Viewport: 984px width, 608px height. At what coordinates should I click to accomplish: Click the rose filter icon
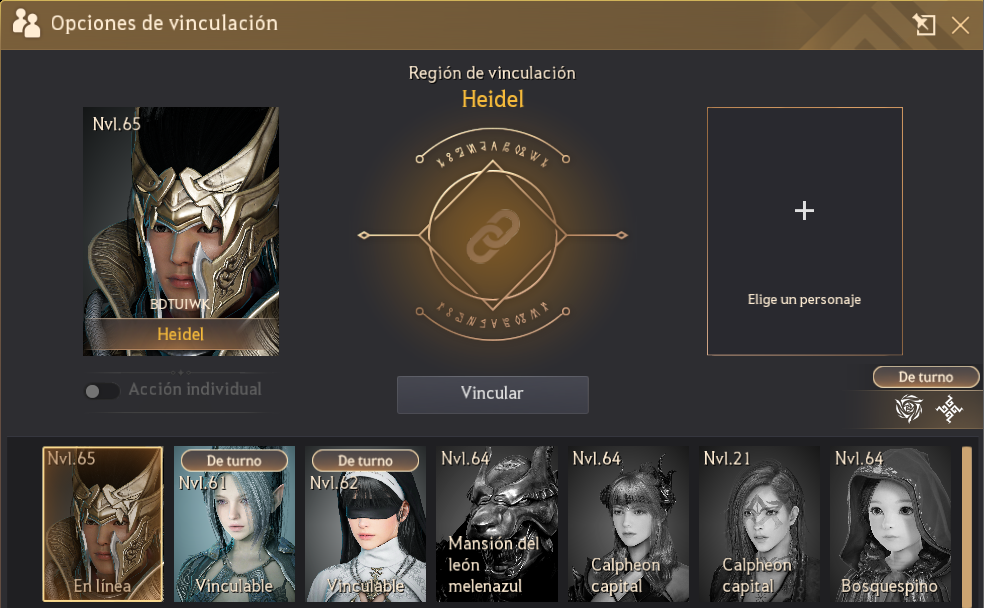coord(908,408)
